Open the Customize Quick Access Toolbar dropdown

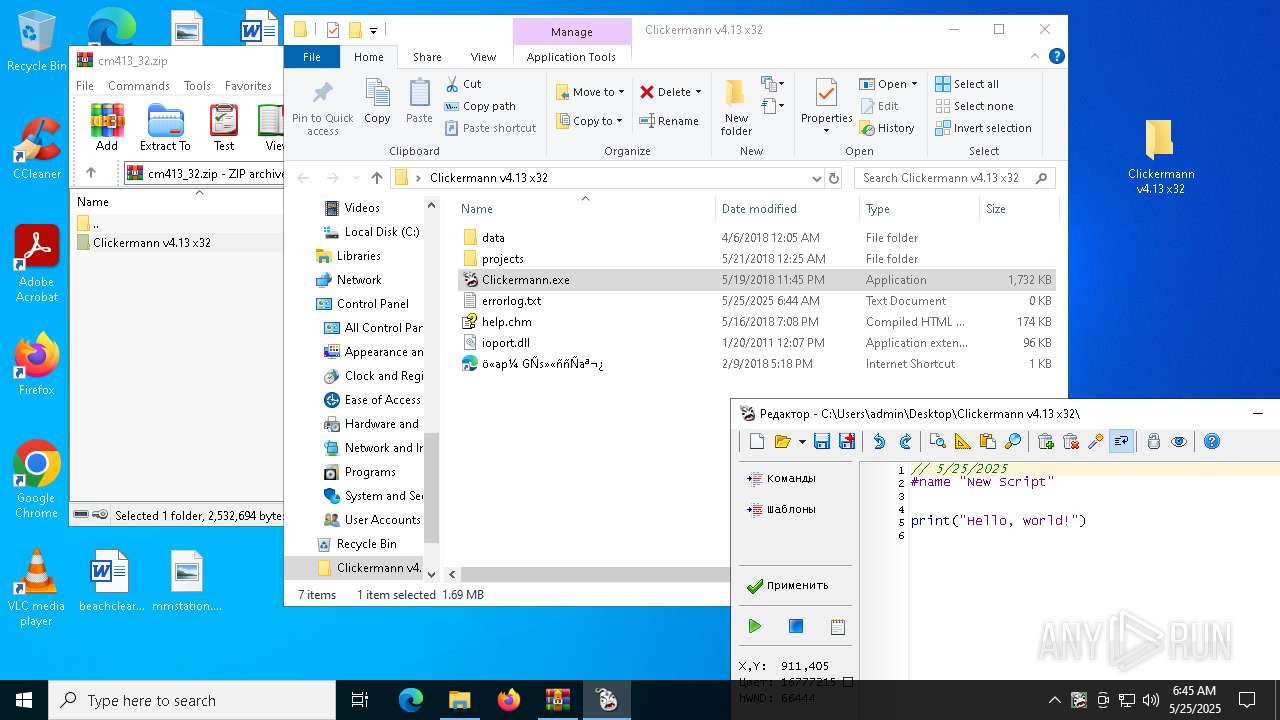pos(373,30)
